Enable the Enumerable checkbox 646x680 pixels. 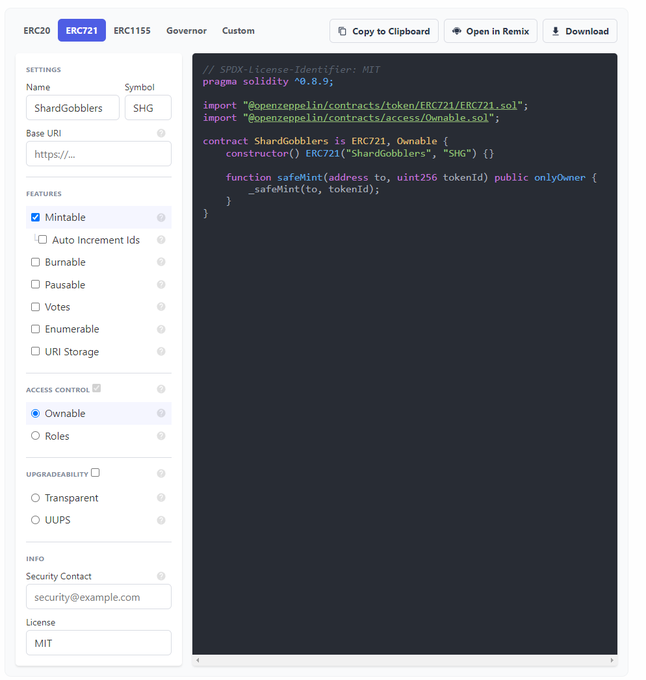pos(36,329)
